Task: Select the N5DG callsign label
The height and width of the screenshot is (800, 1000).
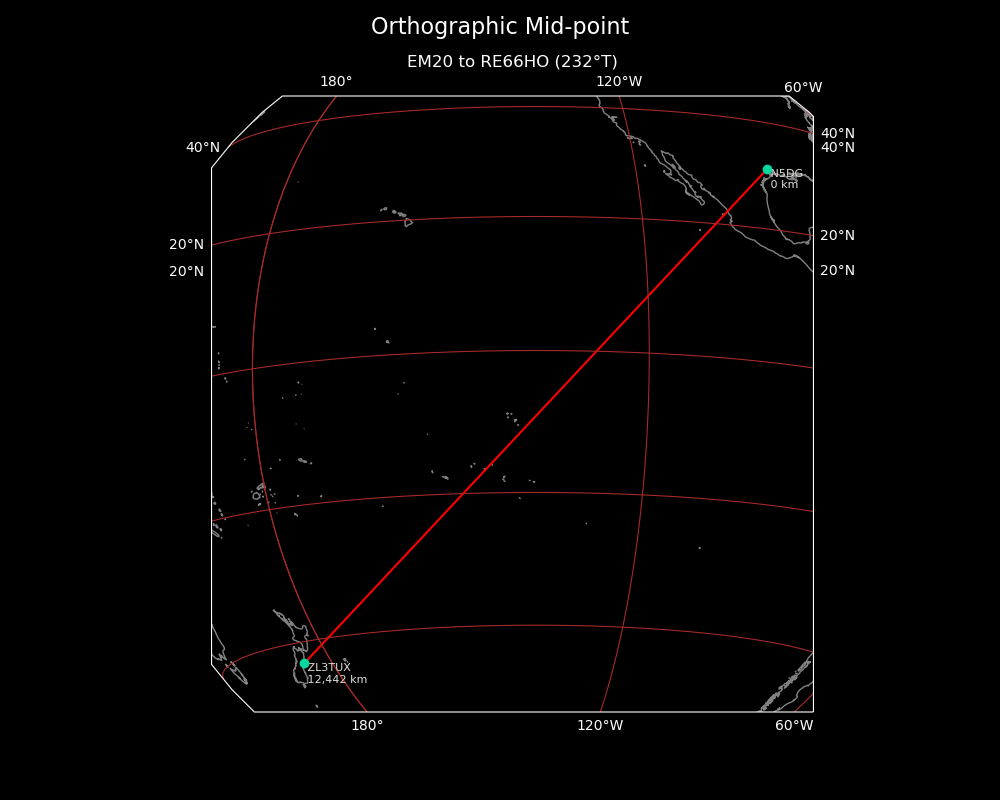Action: 786,174
